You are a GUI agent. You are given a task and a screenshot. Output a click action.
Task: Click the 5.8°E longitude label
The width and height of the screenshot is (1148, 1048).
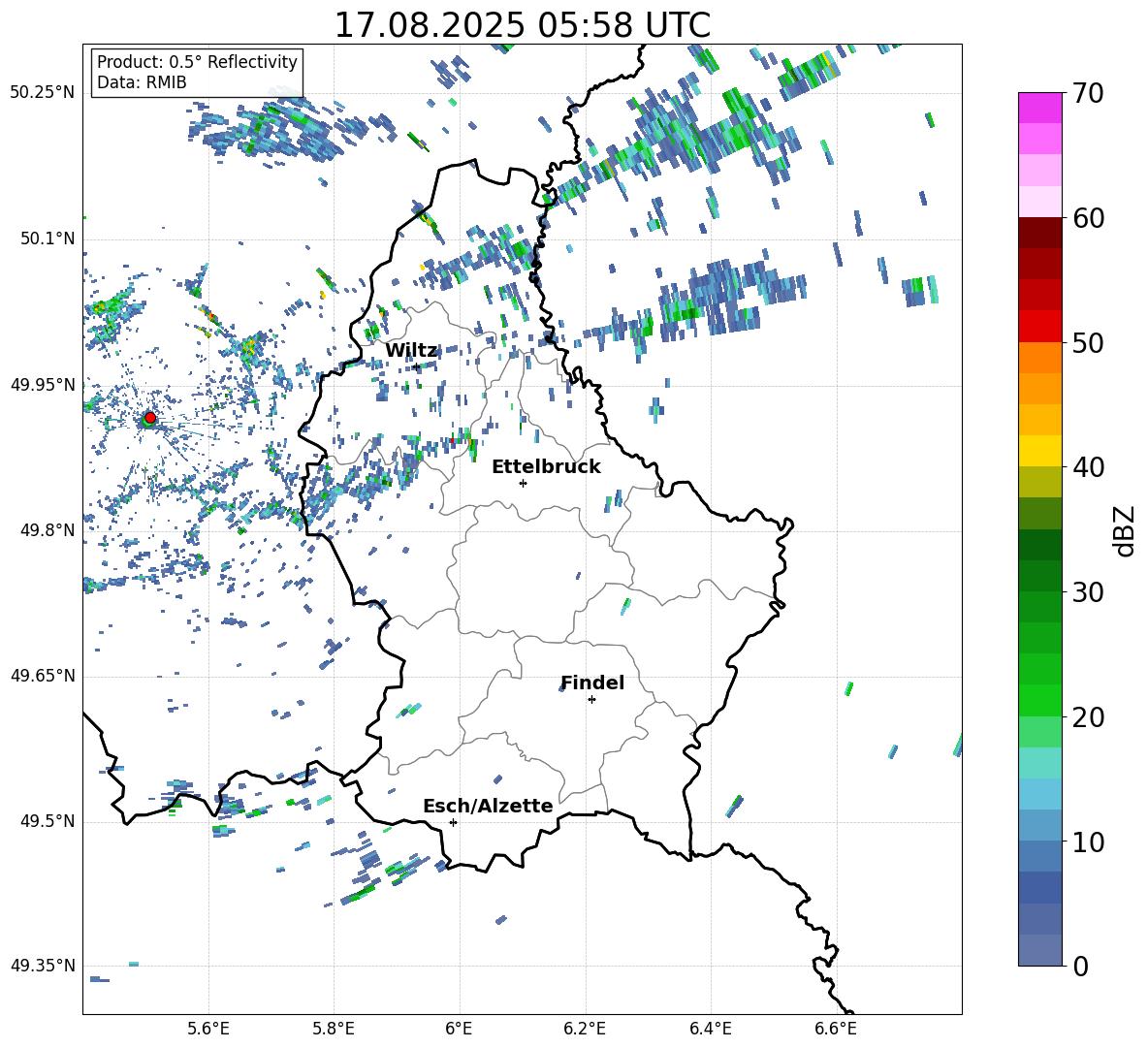[x=334, y=1029]
